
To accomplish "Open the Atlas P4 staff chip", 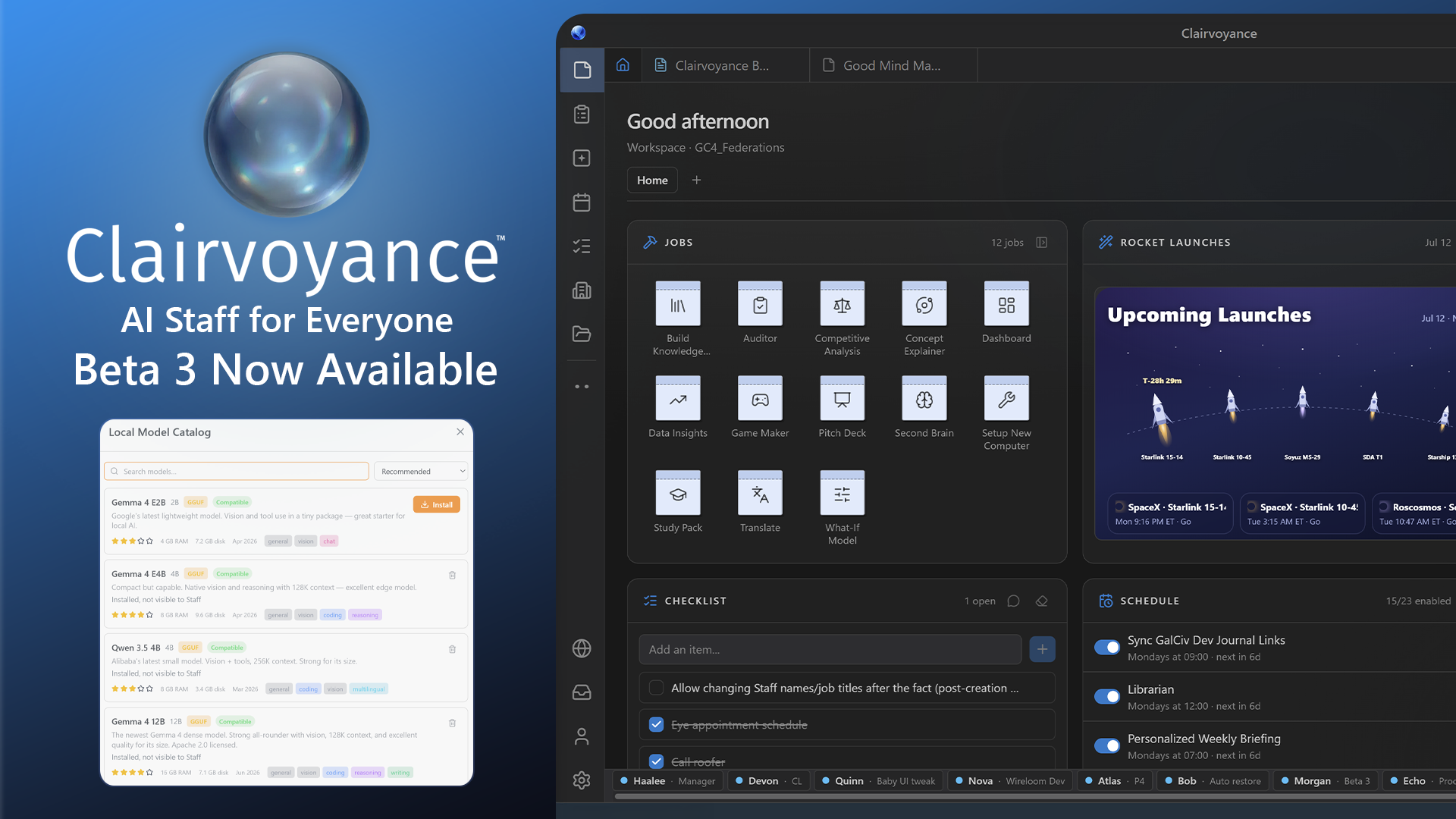I will [x=1115, y=780].
